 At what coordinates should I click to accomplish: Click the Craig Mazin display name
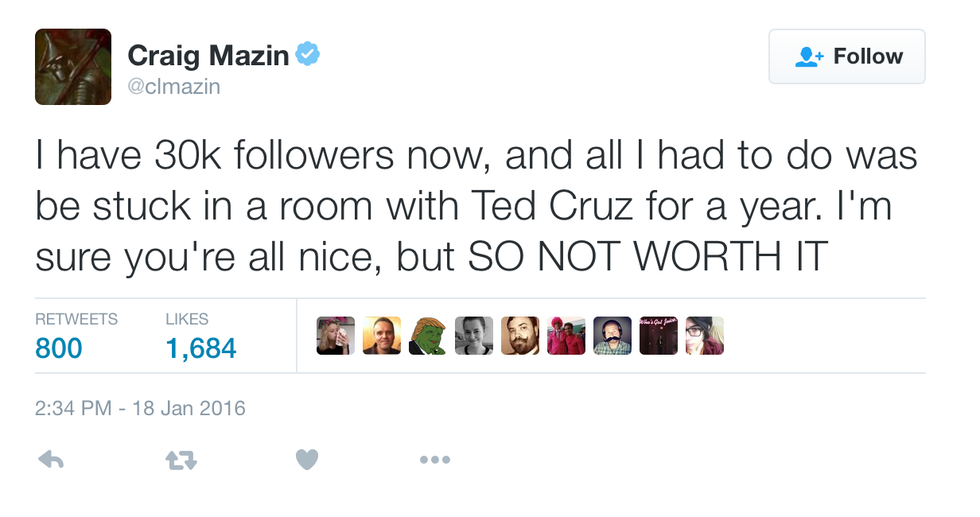pyautogui.click(x=207, y=57)
